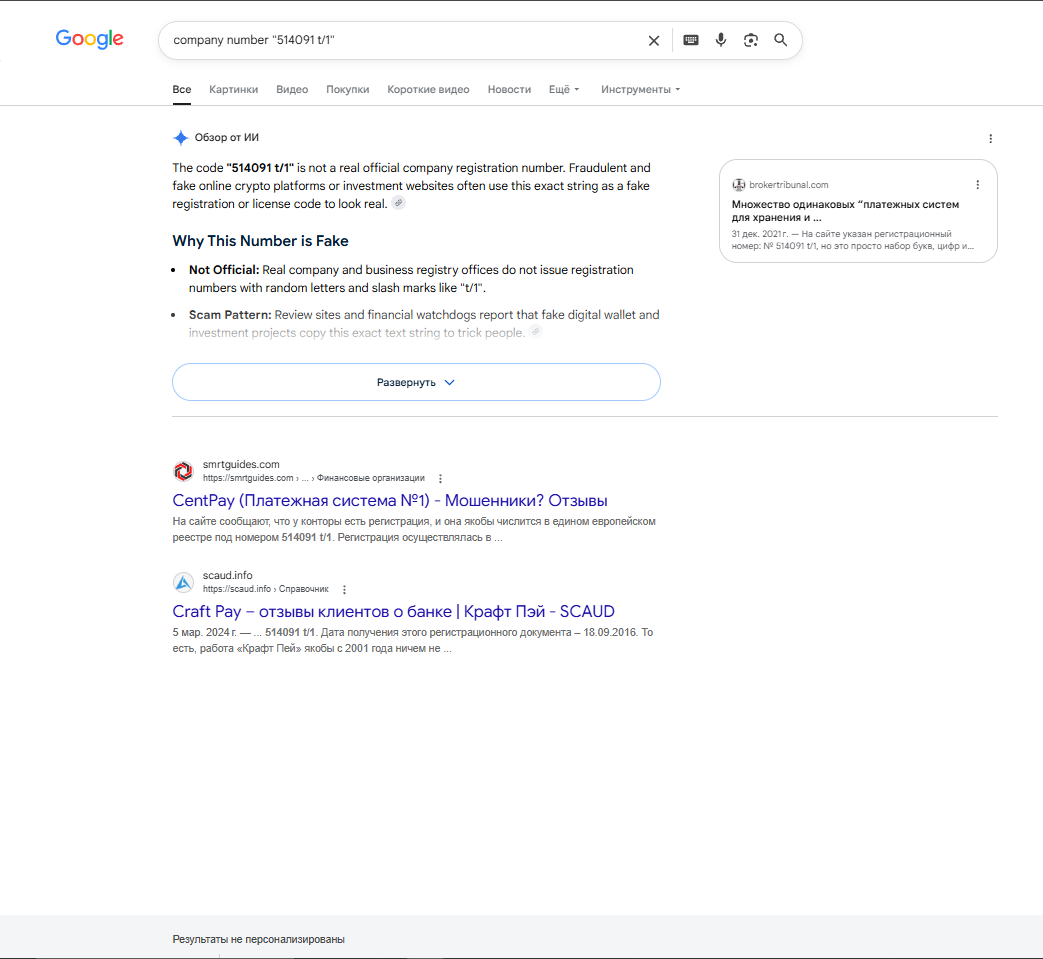
Task: Open the brokertribunal.com source card
Action: click(858, 211)
